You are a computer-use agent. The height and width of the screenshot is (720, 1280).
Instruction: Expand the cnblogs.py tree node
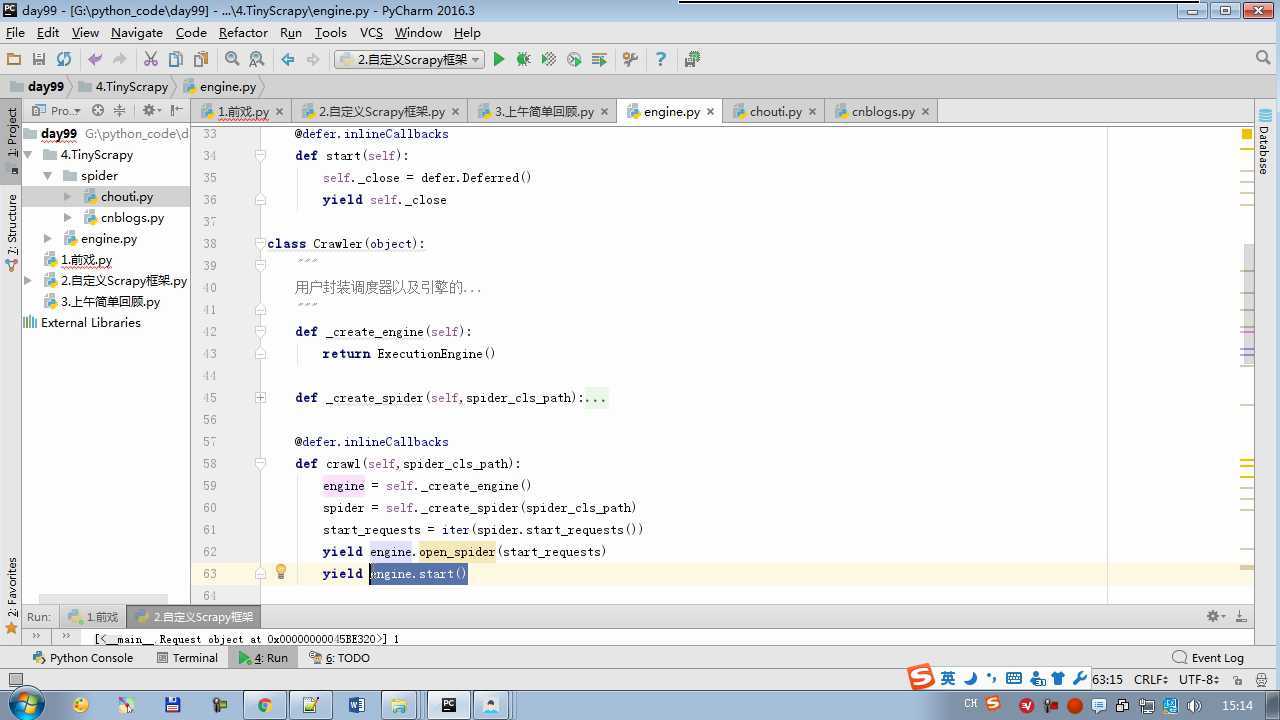coord(67,218)
